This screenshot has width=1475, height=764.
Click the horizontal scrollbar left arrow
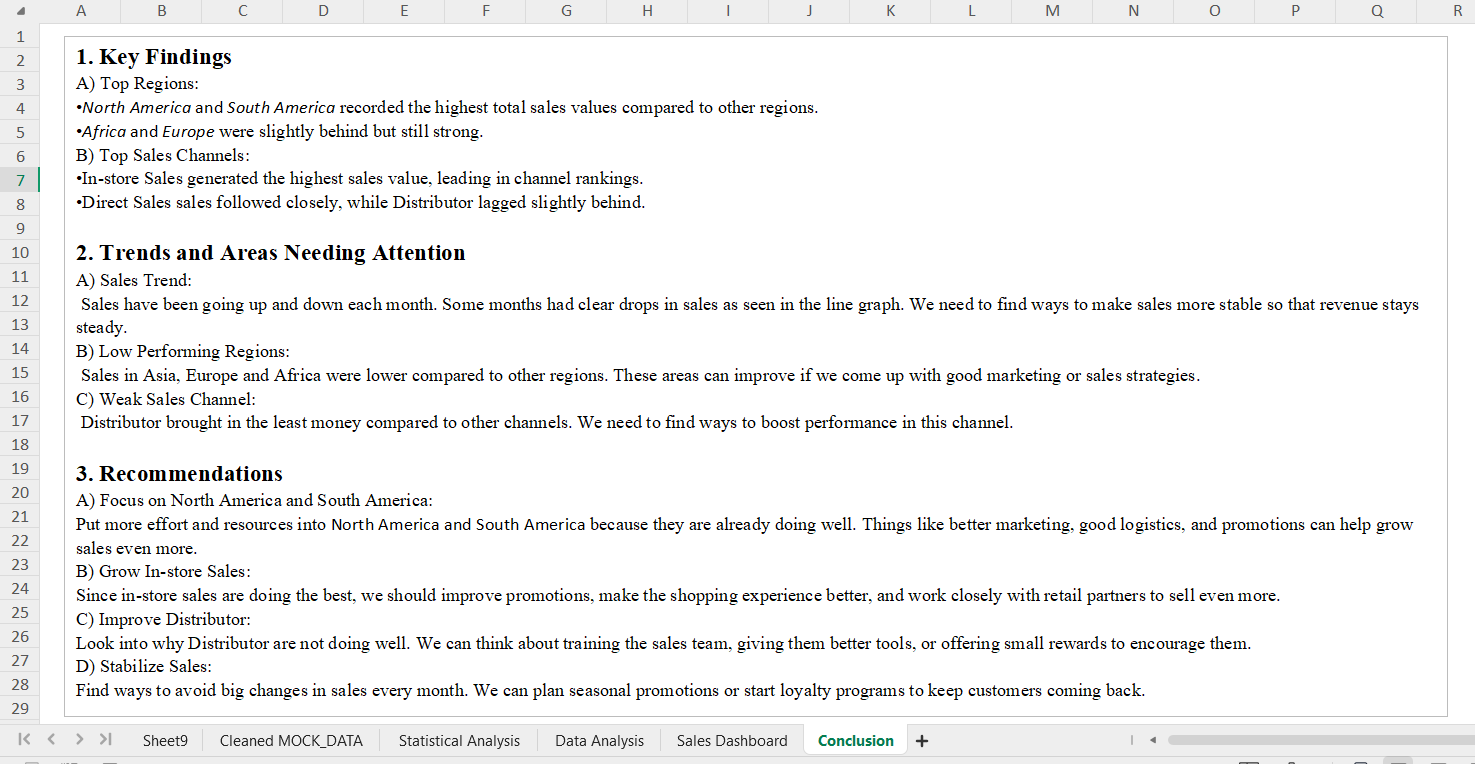(1153, 741)
